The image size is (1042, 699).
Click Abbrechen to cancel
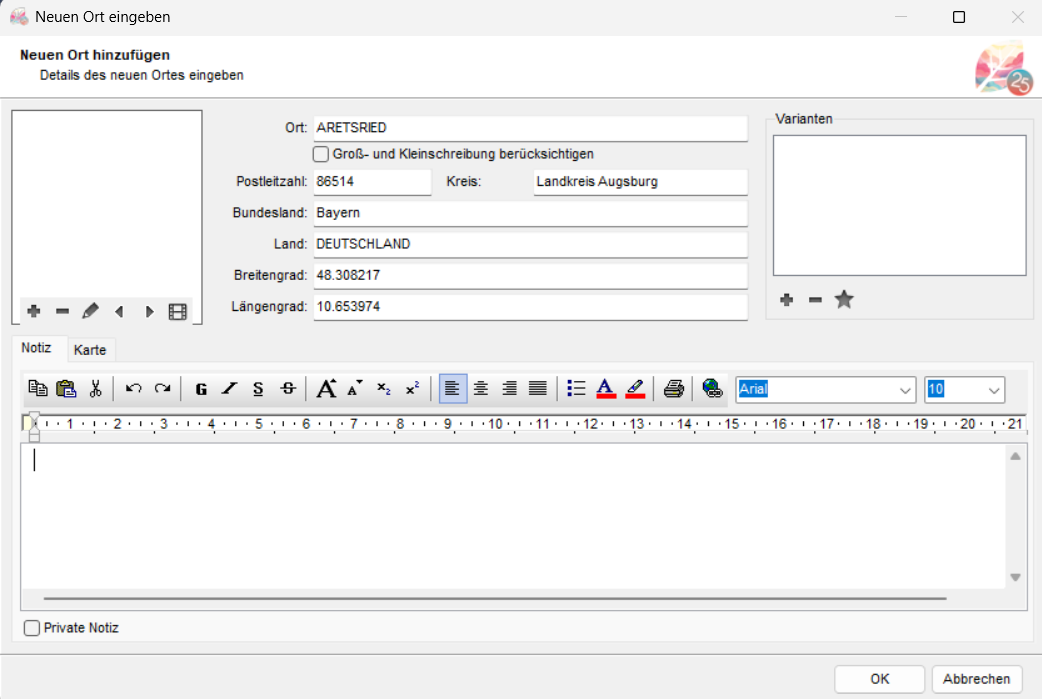pyautogui.click(x=976, y=679)
